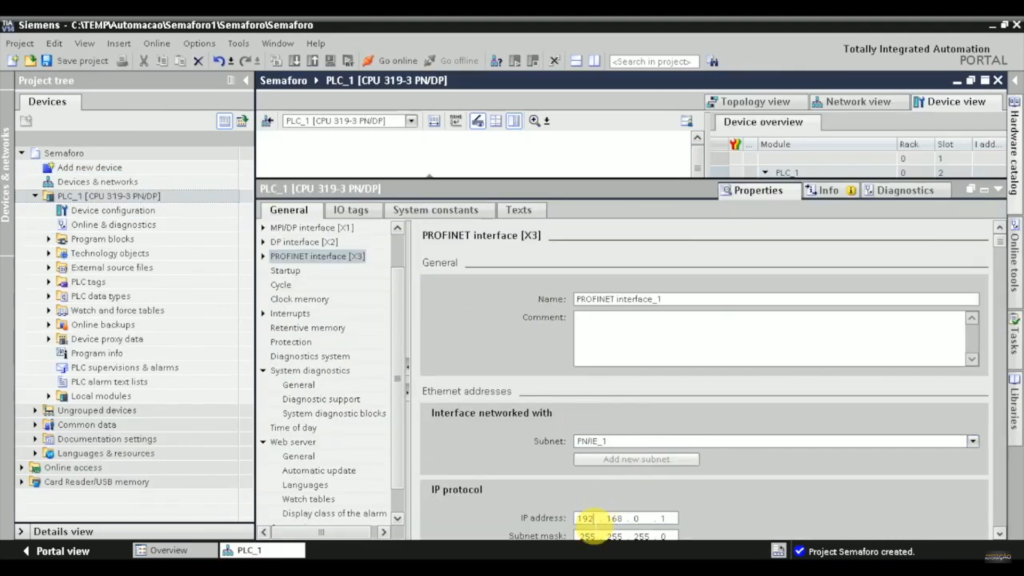Click the Open project folder icon
1024x576 pixels.
click(29, 61)
